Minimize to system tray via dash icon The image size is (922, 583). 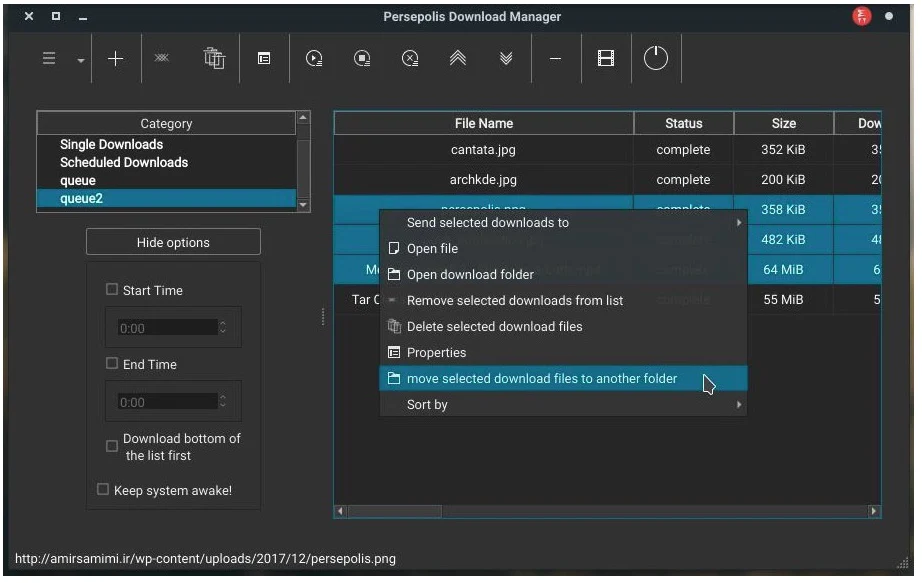coord(555,58)
